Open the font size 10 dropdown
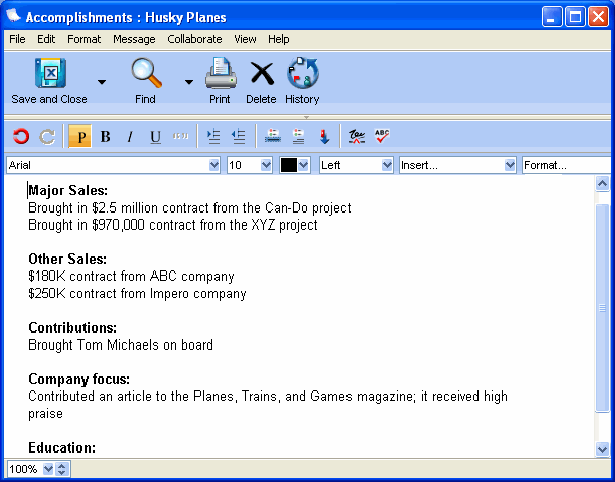 (266, 165)
